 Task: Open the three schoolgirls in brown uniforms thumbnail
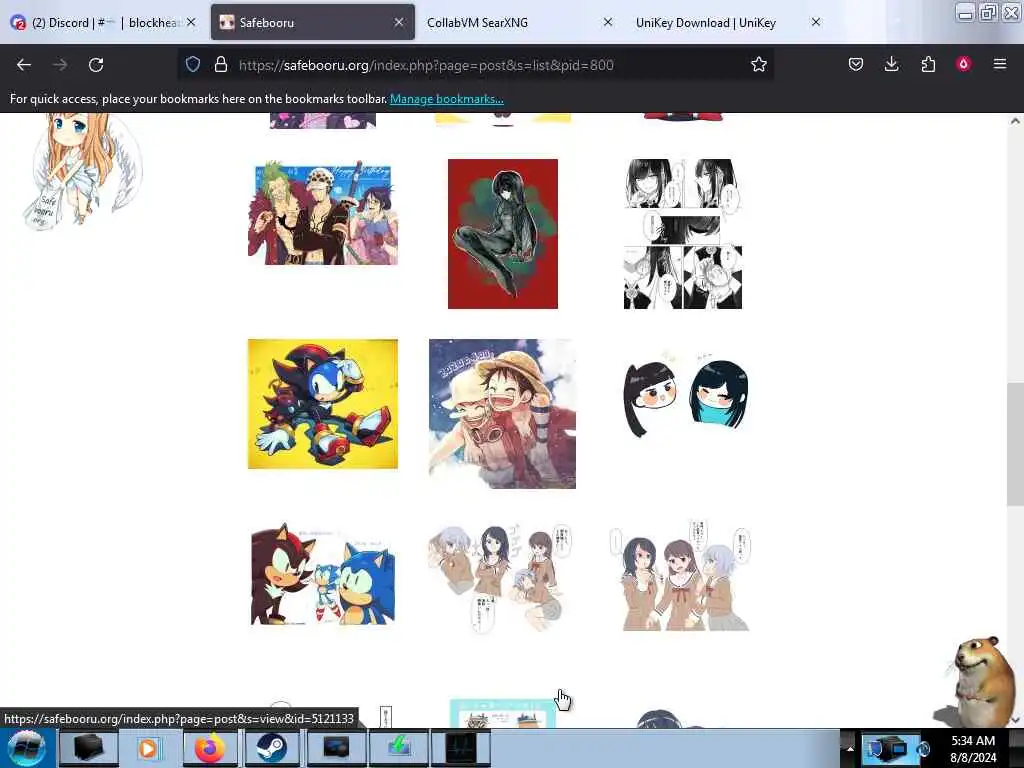tap(680, 575)
